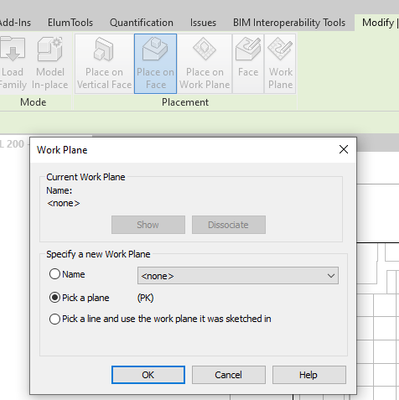Click the (PK) shortcut text
This screenshot has height=400, width=399.
point(145,298)
